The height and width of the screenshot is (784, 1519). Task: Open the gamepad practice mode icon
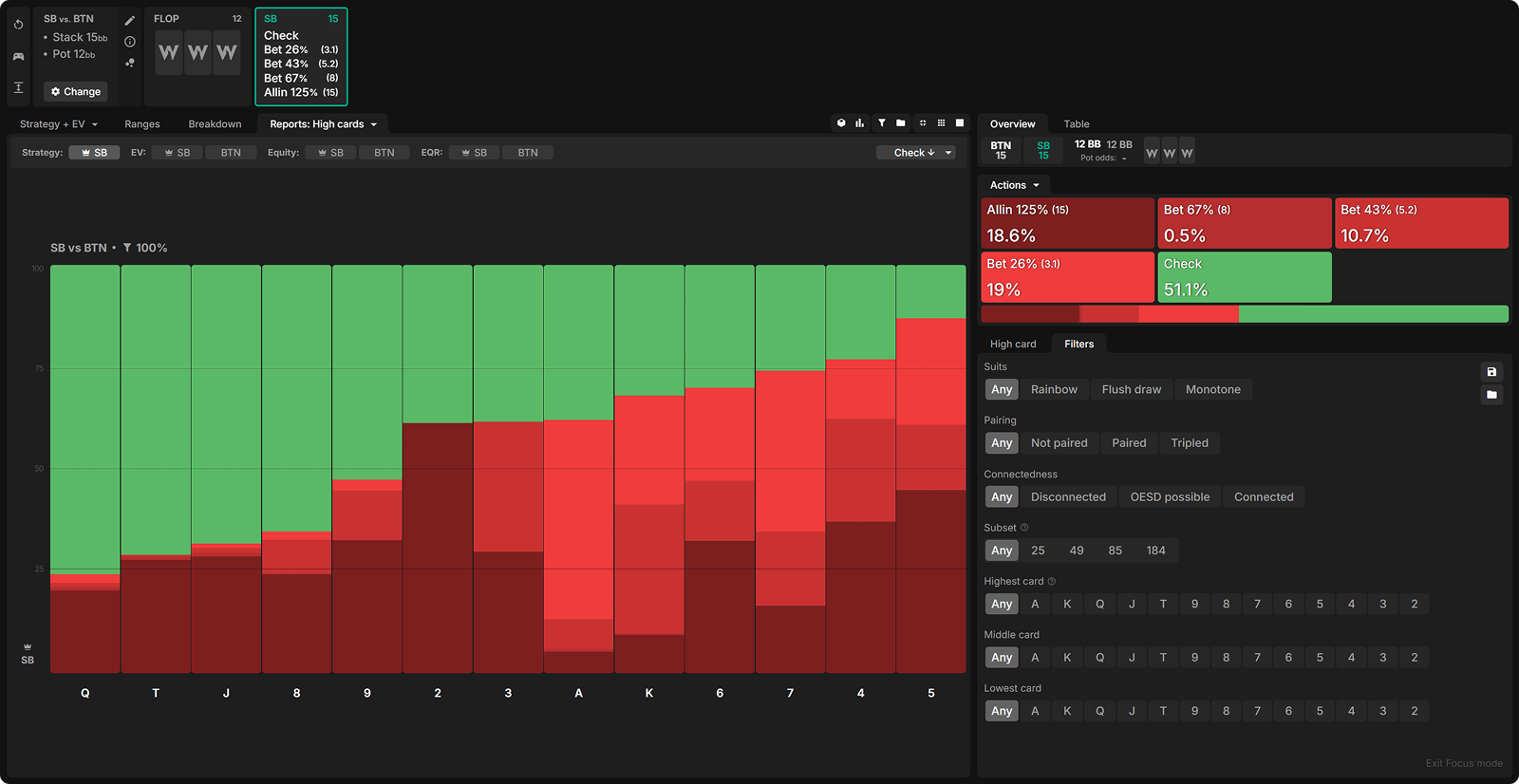coord(18,56)
